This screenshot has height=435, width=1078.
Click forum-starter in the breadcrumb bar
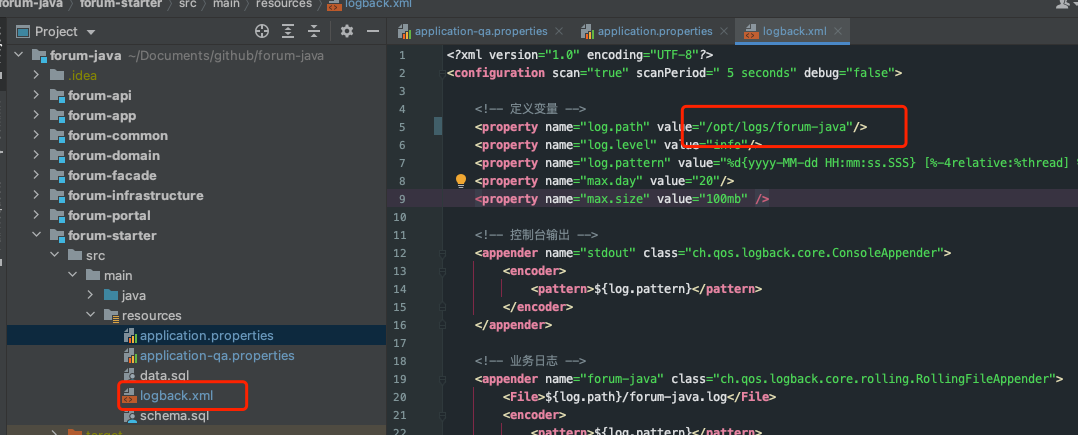point(121,4)
